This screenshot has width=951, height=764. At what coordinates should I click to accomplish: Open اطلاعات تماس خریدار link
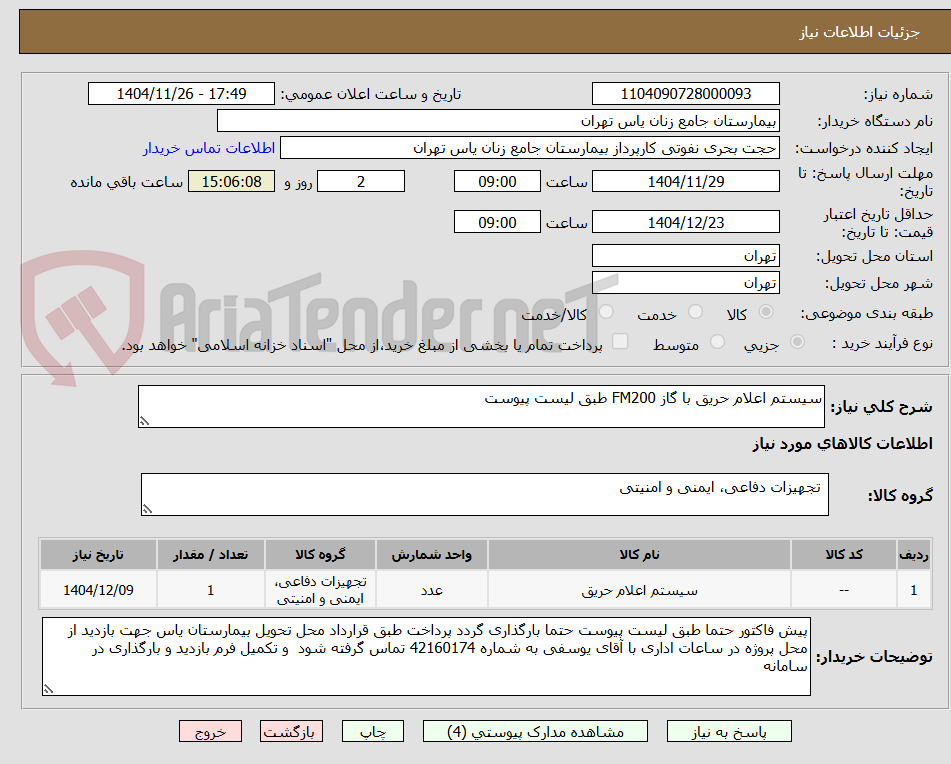pos(209,149)
